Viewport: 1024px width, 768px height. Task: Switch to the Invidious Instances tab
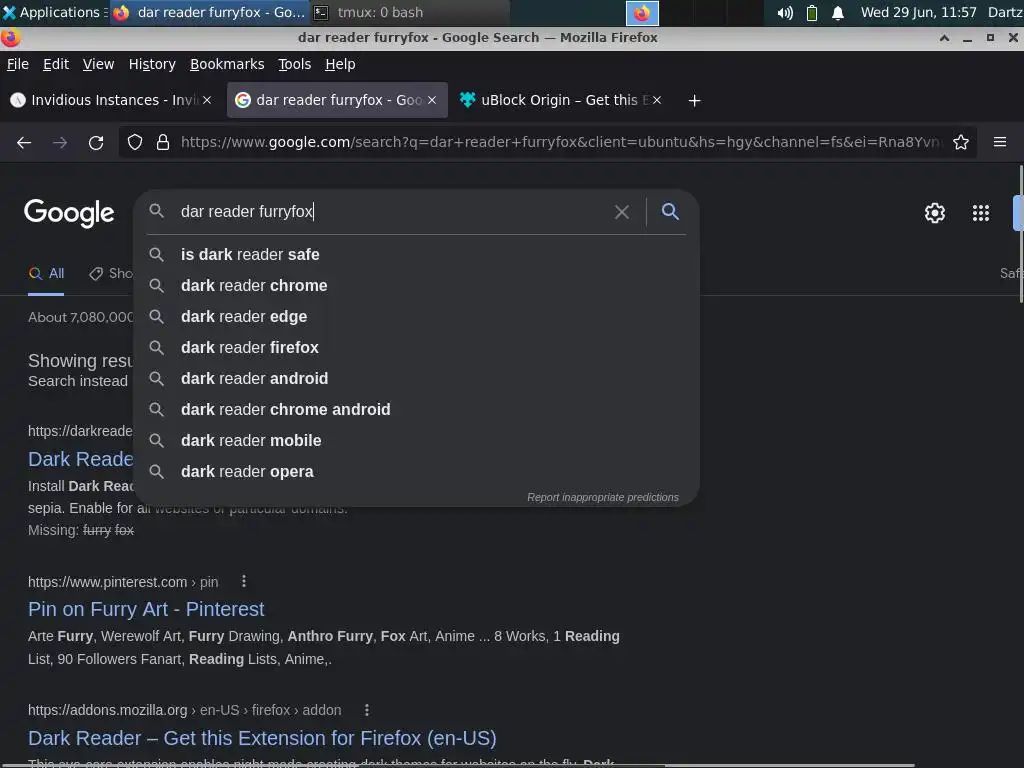coord(111,100)
